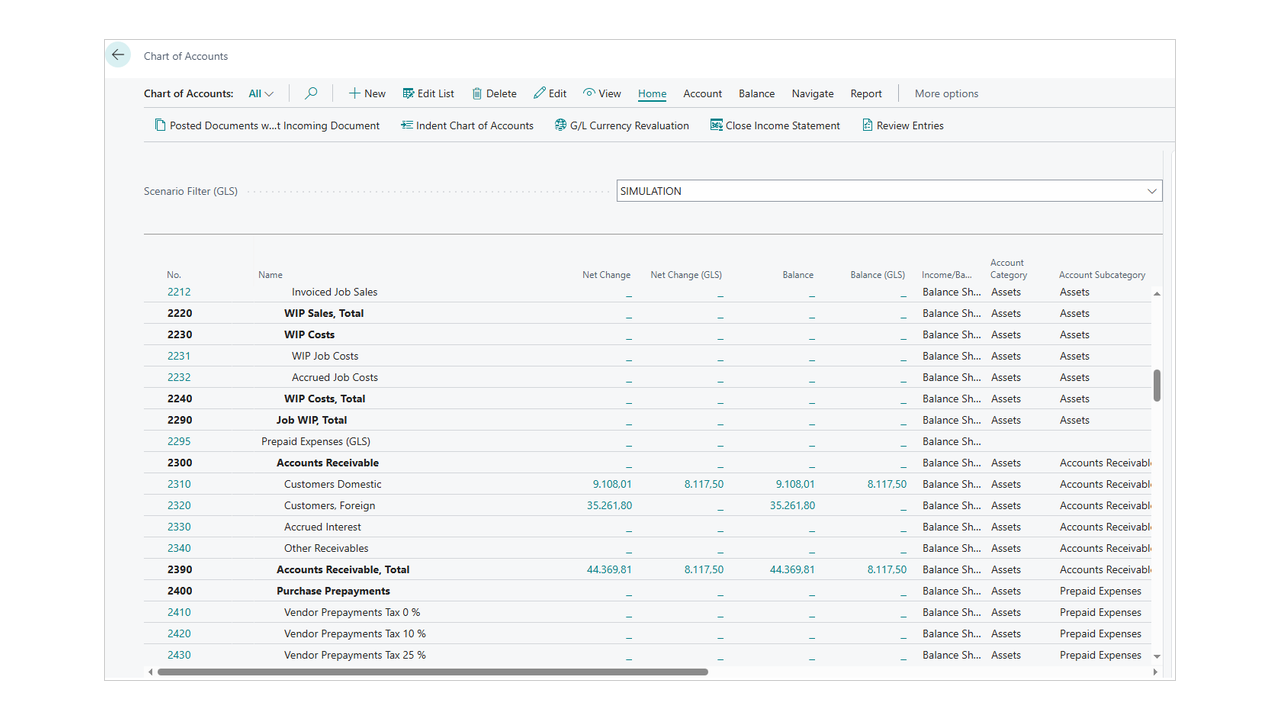1280x720 pixels.
Task: Delete the selected account
Action: [x=494, y=93]
